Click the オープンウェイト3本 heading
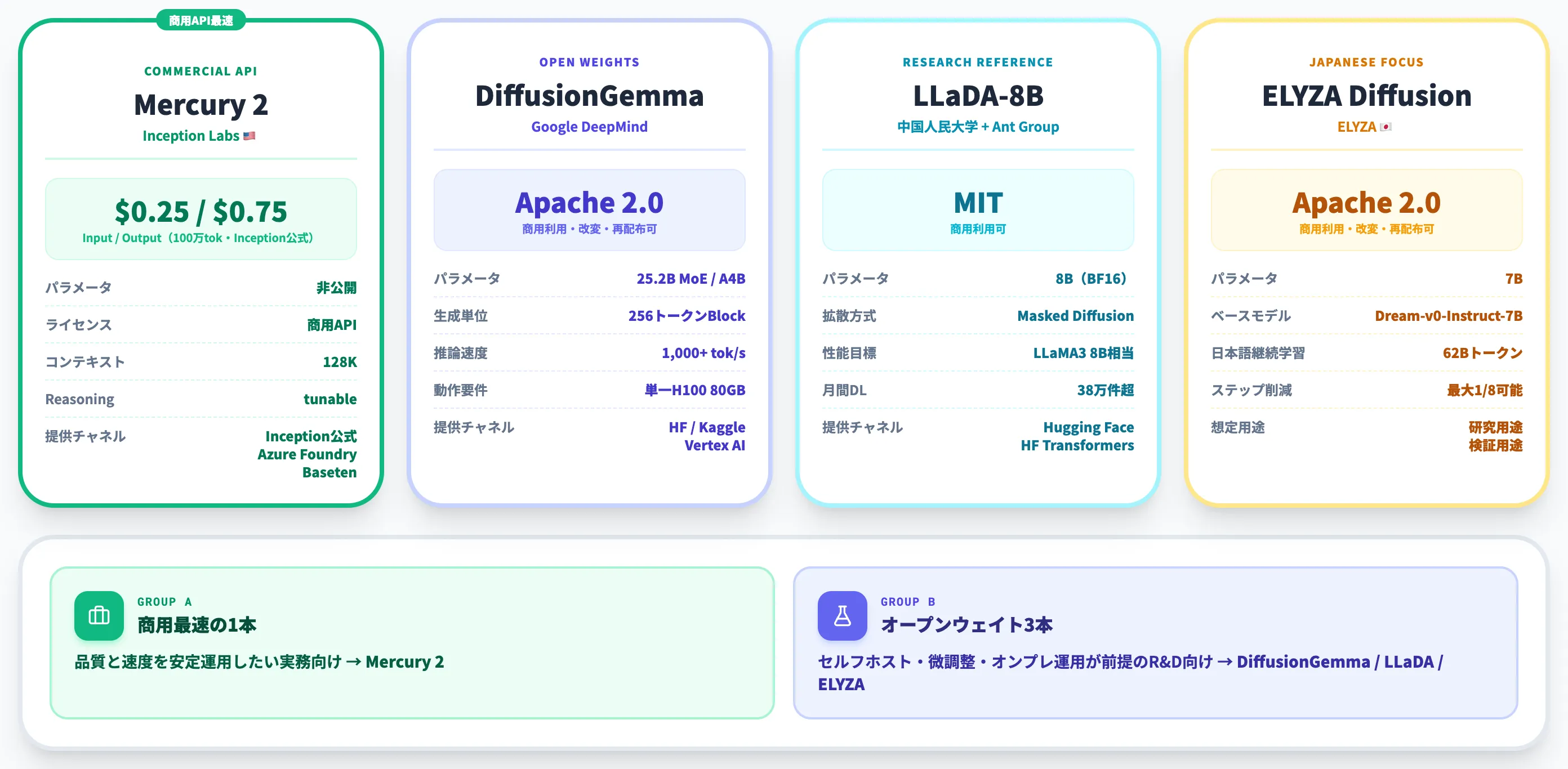 point(966,625)
